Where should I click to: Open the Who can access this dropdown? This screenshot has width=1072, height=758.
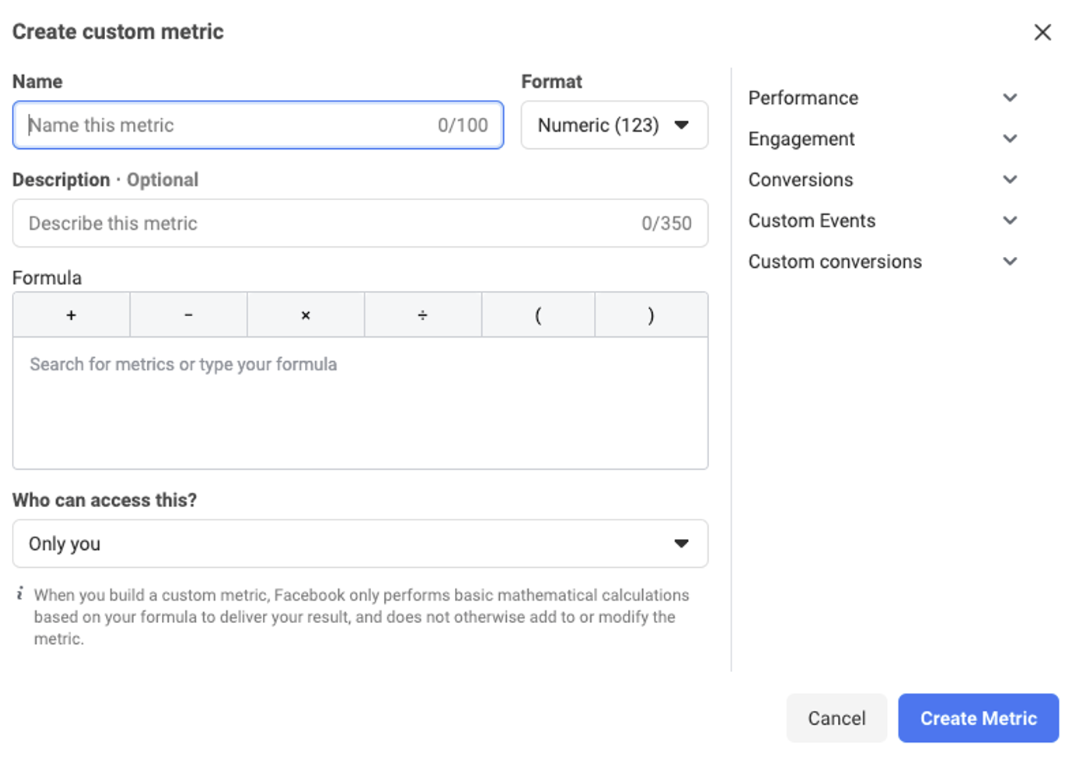[360, 543]
